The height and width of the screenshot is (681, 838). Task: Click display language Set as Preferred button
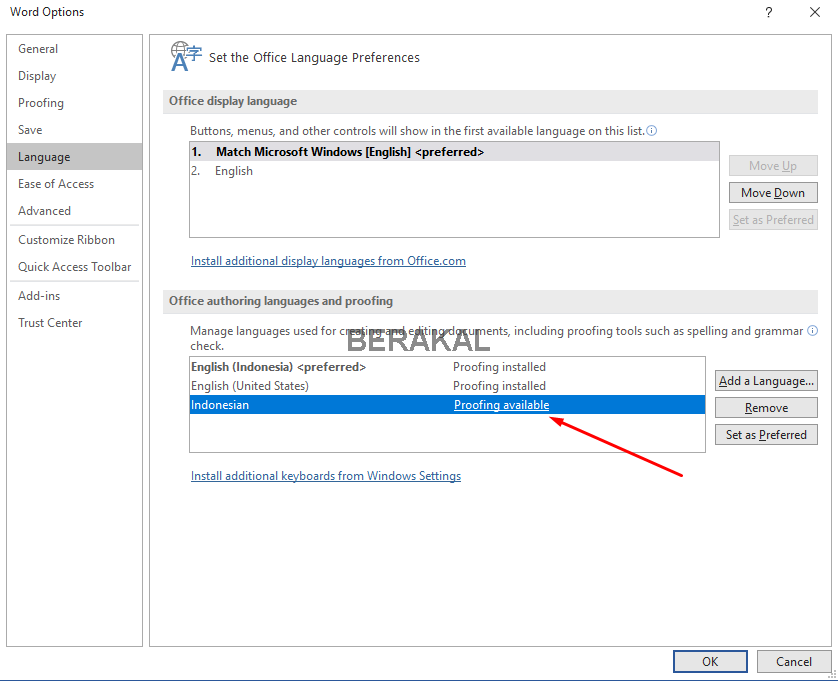[x=773, y=220]
